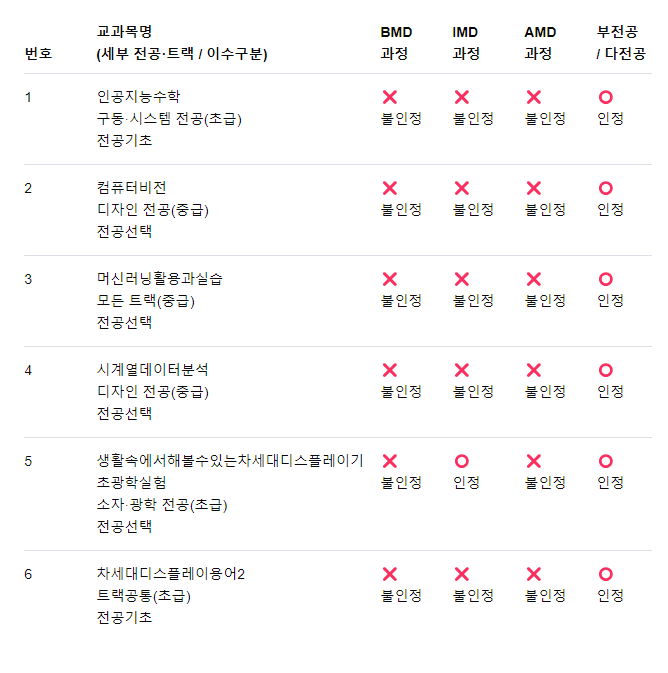668x673 pixels.
Task: Click the 부전공 circle icon for 차세대디스플레이용어2
Action: pos(605,574)
